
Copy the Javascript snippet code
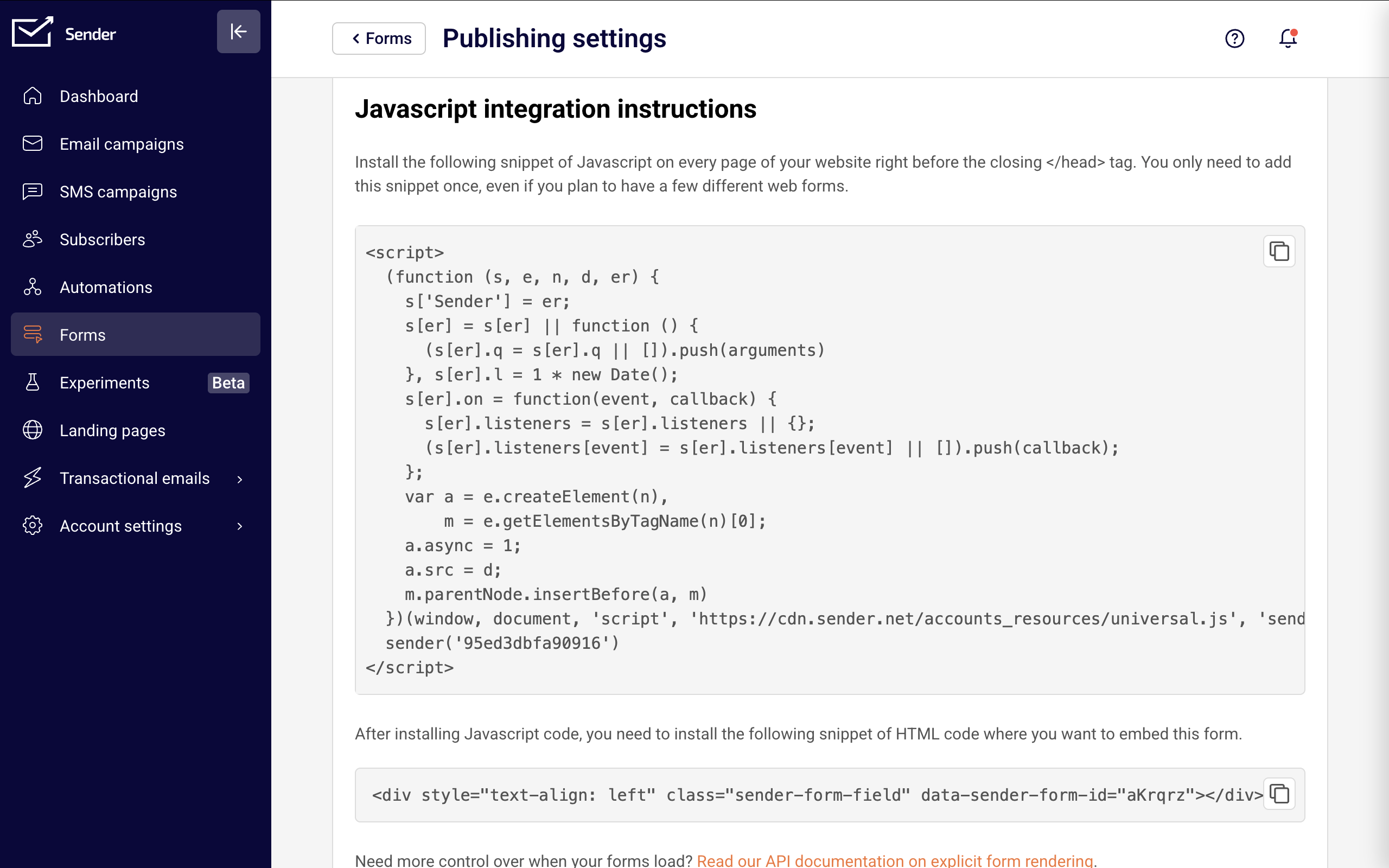1279,251
